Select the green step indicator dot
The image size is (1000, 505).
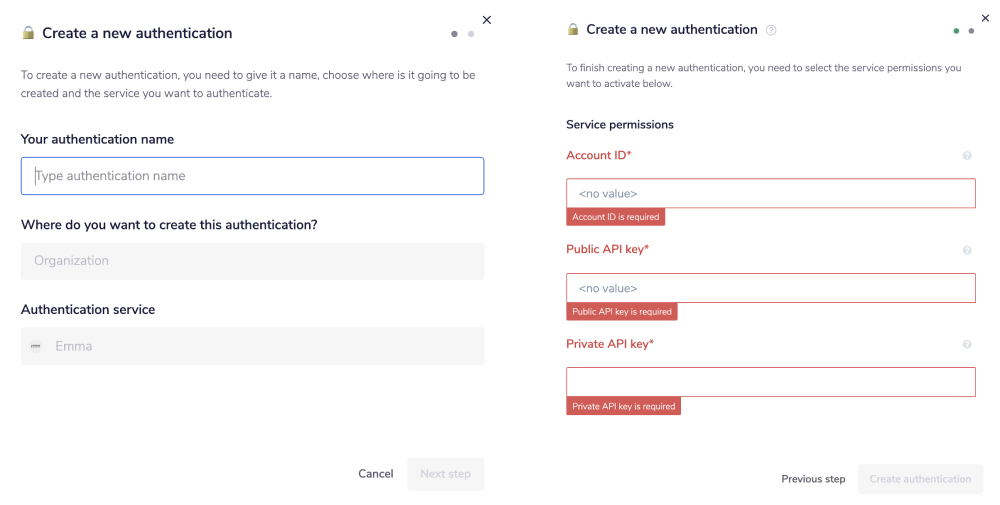click(x=956, y=31)
